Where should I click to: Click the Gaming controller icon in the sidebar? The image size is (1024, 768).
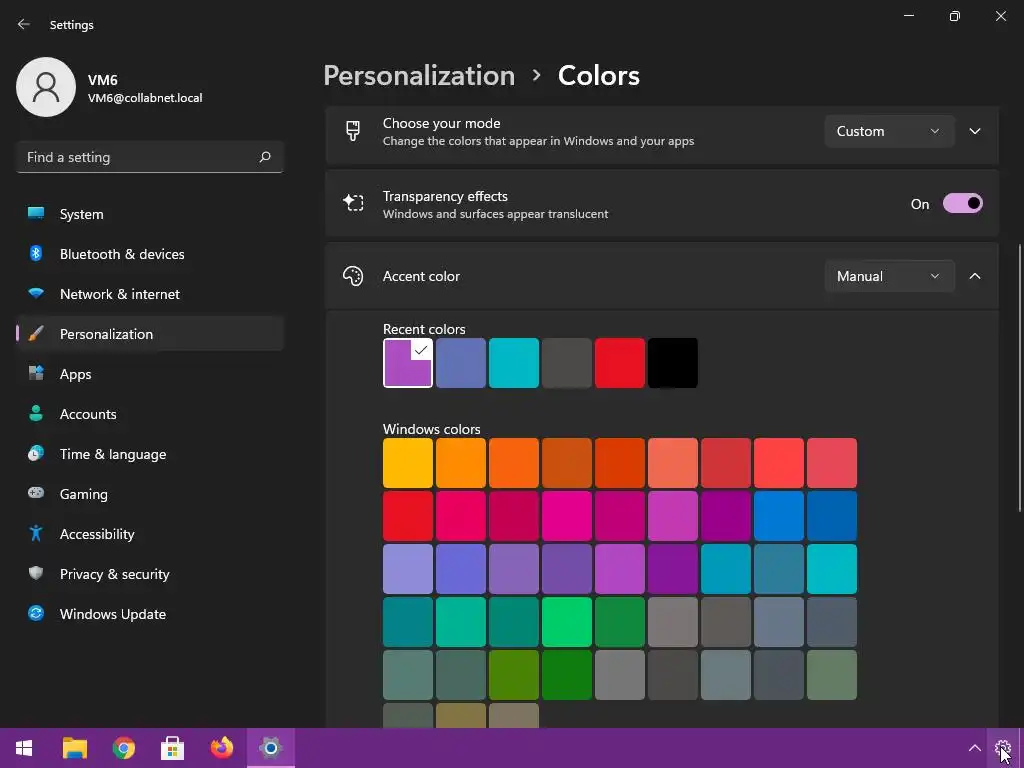click(x=36, y=493)
